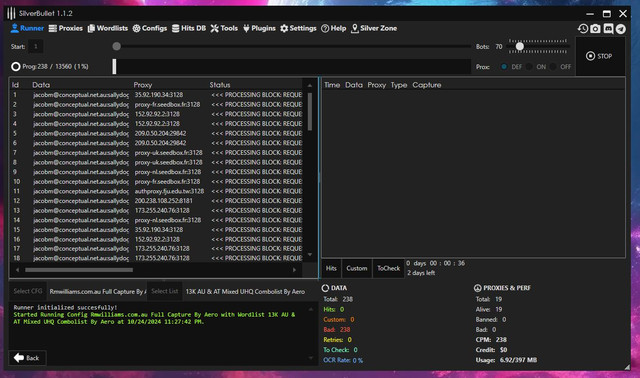Click the 'Retries: 0' statistic
The height and width of the screenshot is (378, 640).
(x=337, y=340)
